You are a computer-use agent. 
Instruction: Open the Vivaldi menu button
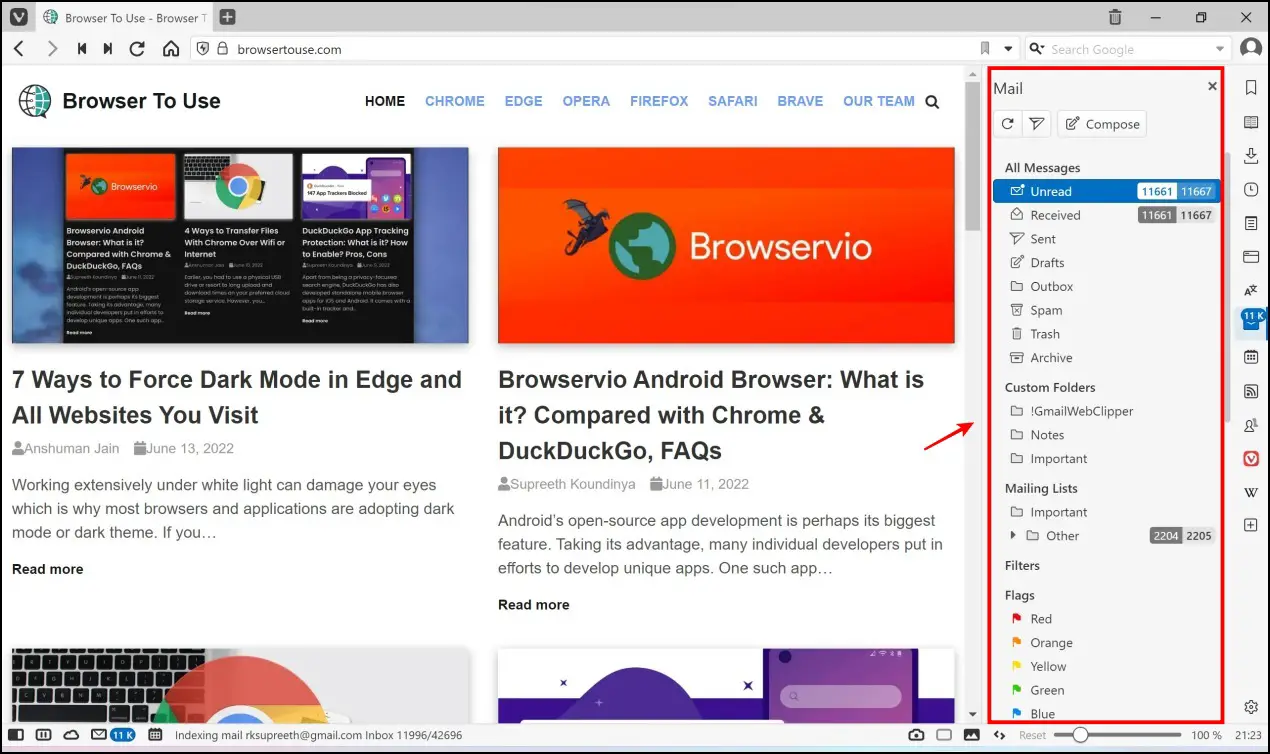(19, 17)
